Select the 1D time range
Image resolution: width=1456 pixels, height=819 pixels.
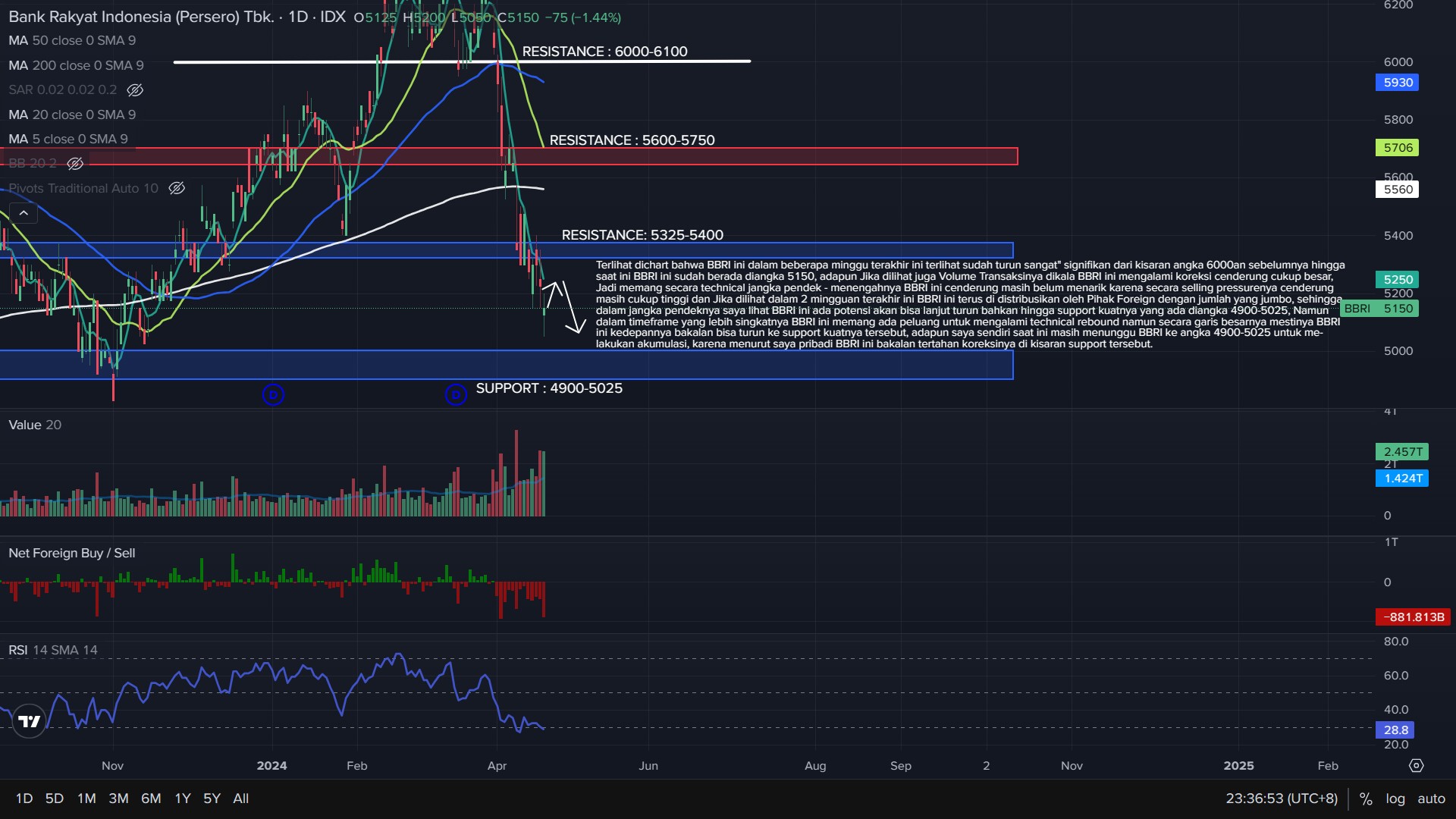click(24, 799)
